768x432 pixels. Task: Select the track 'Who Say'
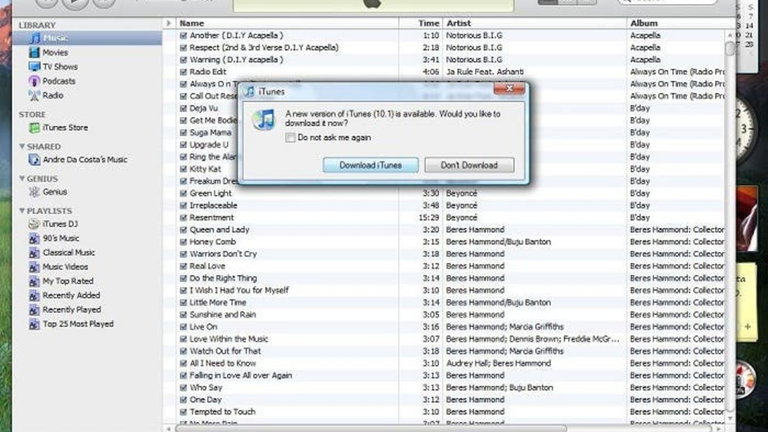click(x=206, y=387)
